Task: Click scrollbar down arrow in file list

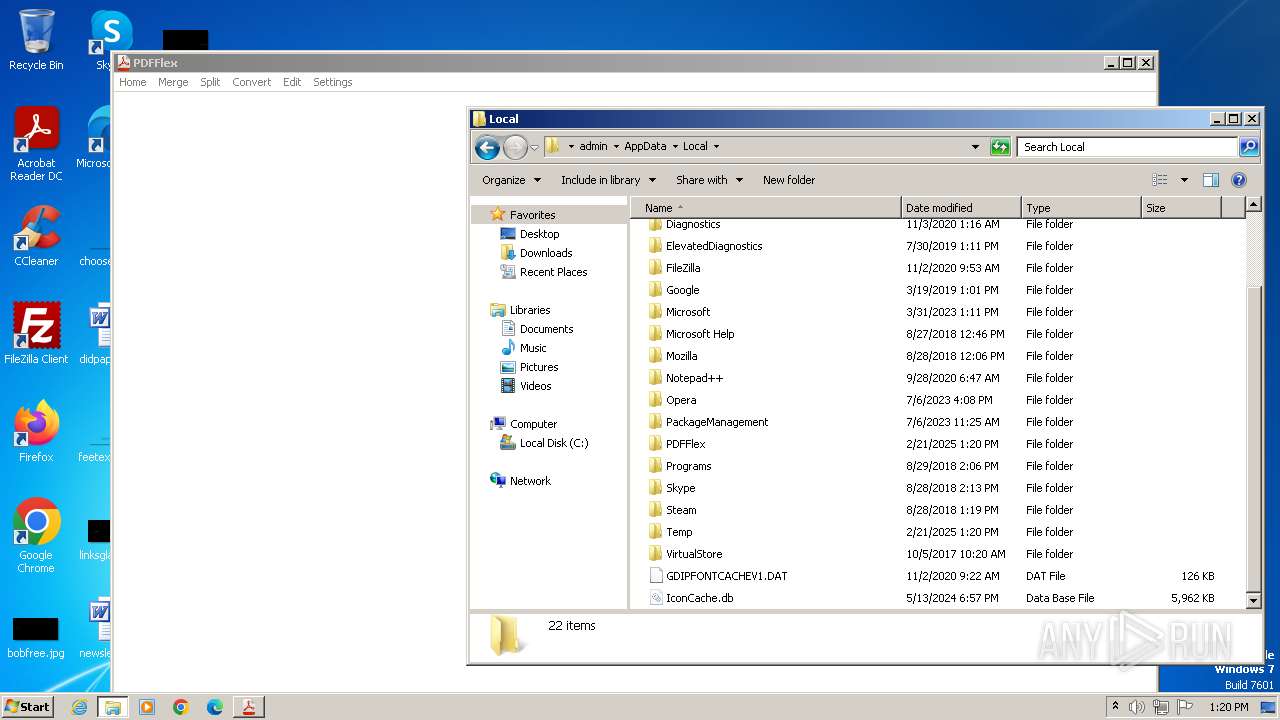Action: 1254,600
